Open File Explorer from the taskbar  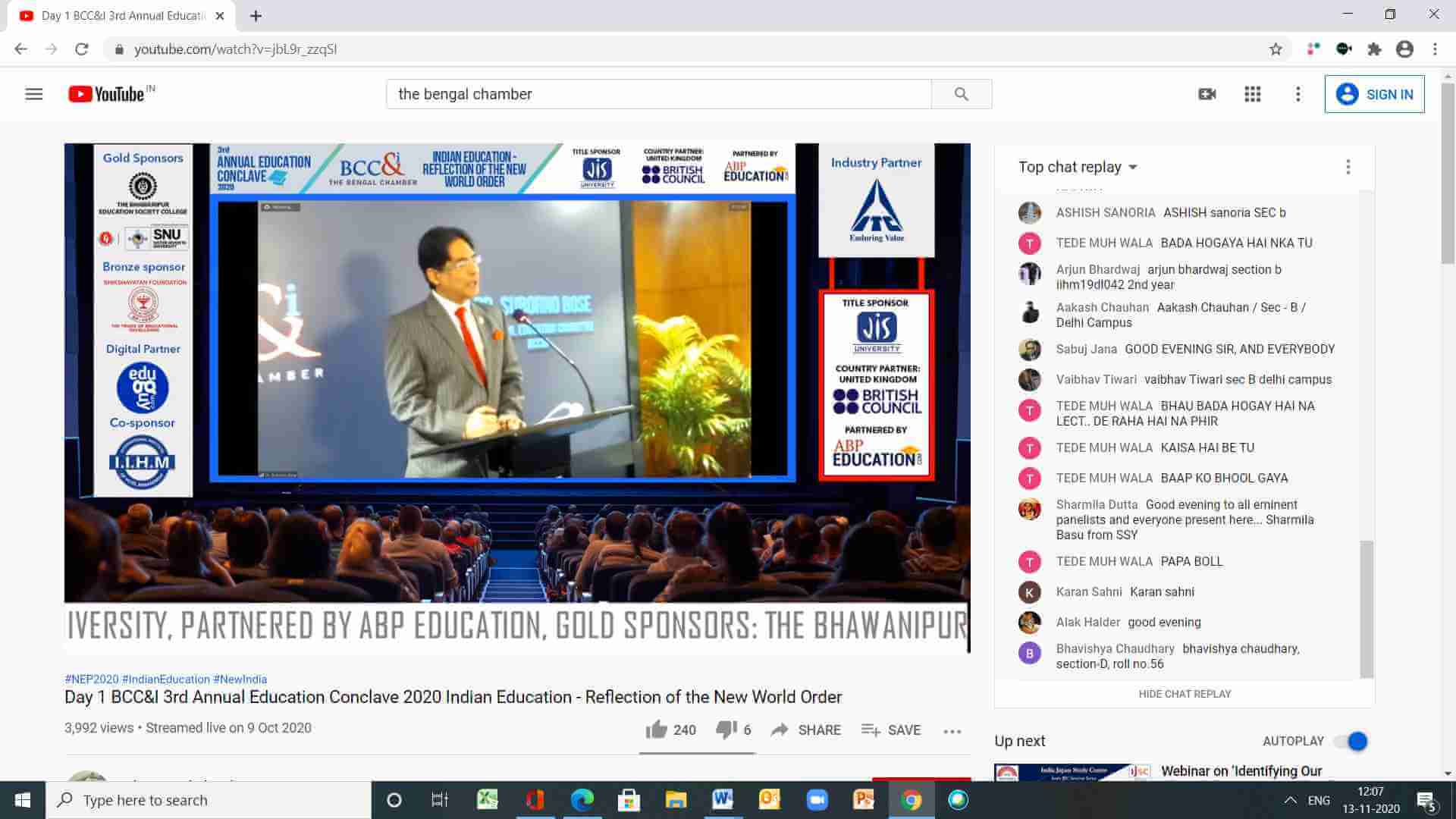coord(676,800)
